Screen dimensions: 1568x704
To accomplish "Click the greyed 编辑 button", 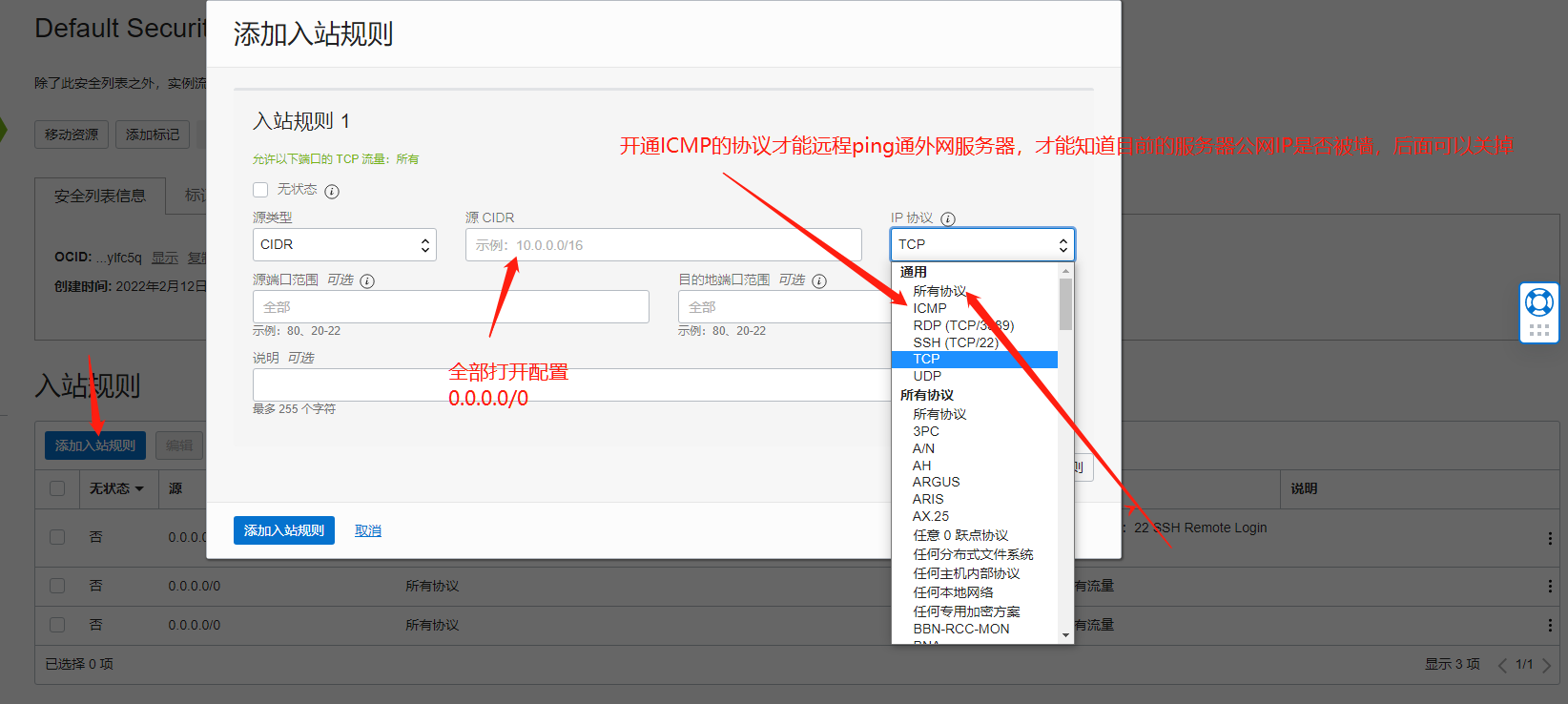I will click(179, 445).
